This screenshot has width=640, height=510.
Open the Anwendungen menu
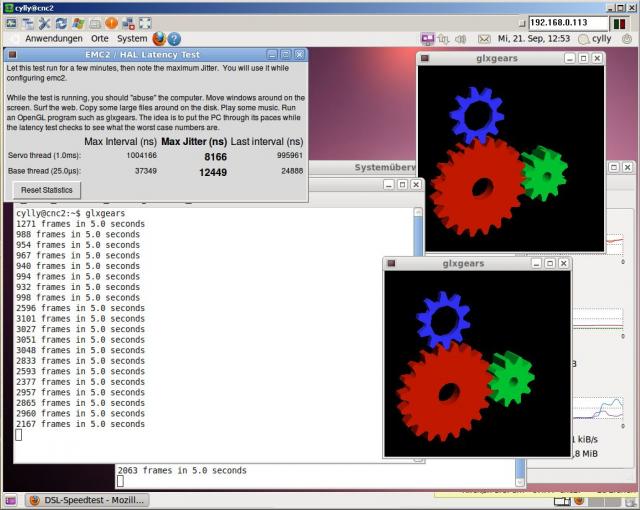point(54,39)
